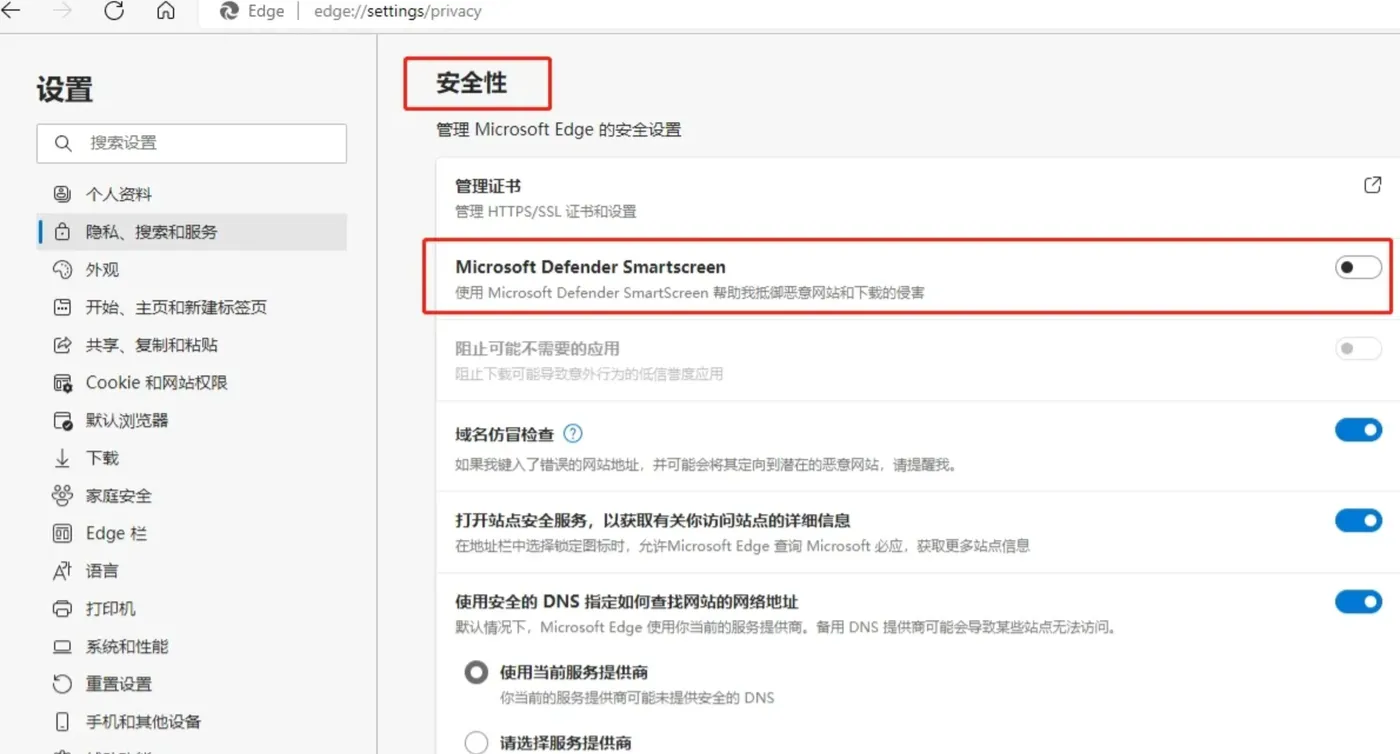
Task: Open Edge 栏 settings section
Action: [x=192, y=533]
